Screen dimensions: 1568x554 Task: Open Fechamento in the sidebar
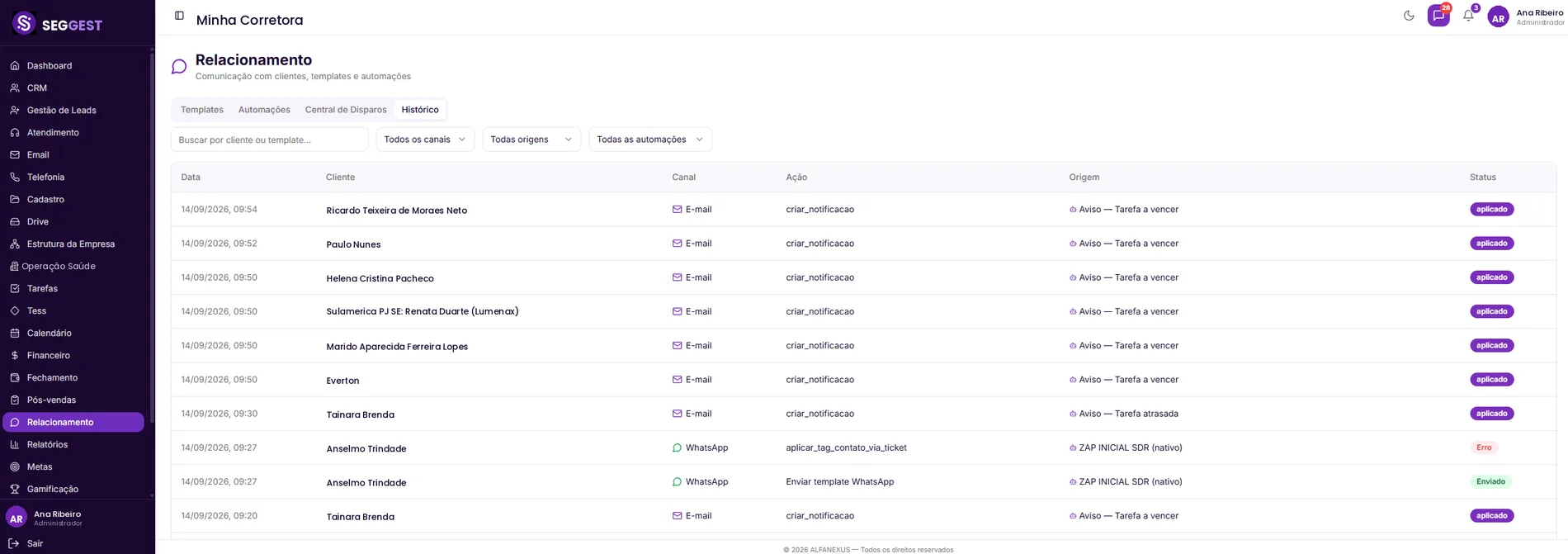52,377
